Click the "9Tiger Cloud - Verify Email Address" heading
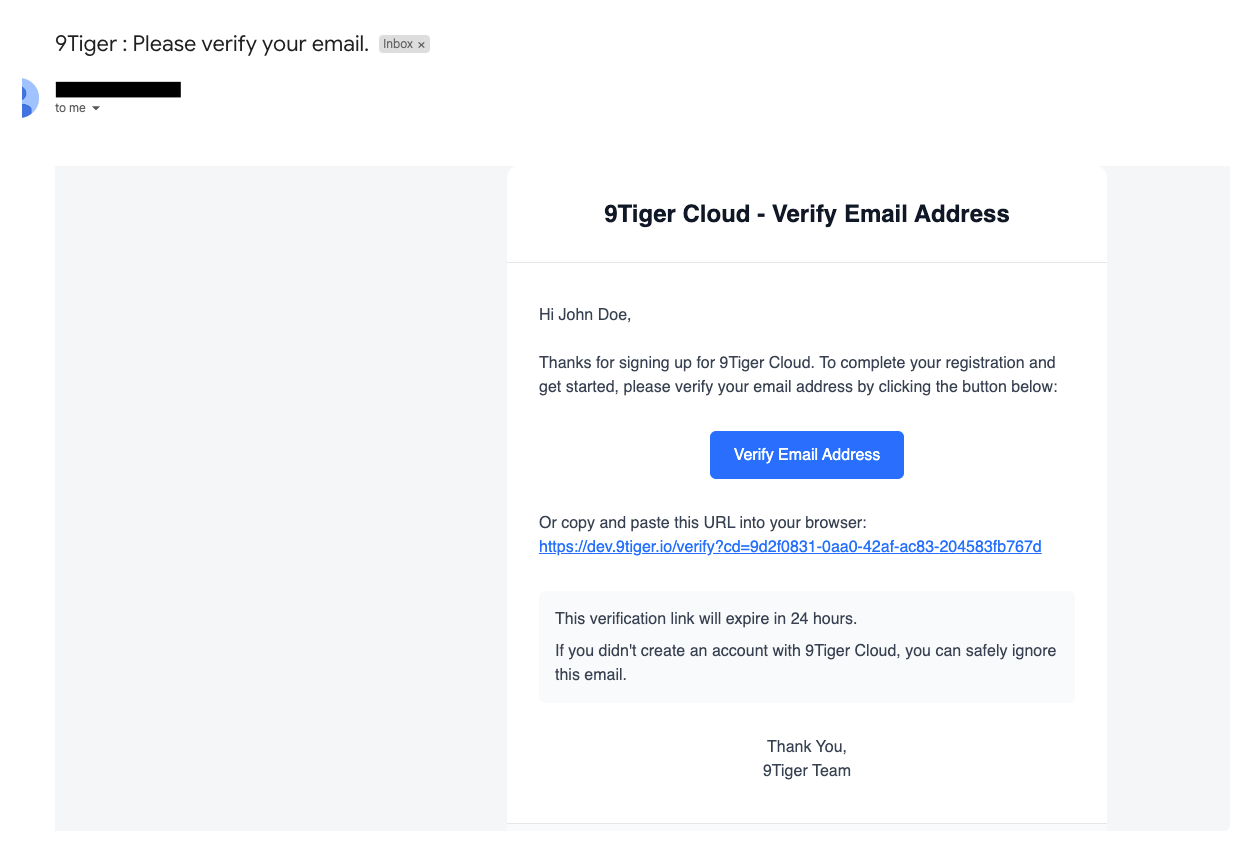Image resolution: width=1252 pixels, height=853 pixels. click(806, 214)
